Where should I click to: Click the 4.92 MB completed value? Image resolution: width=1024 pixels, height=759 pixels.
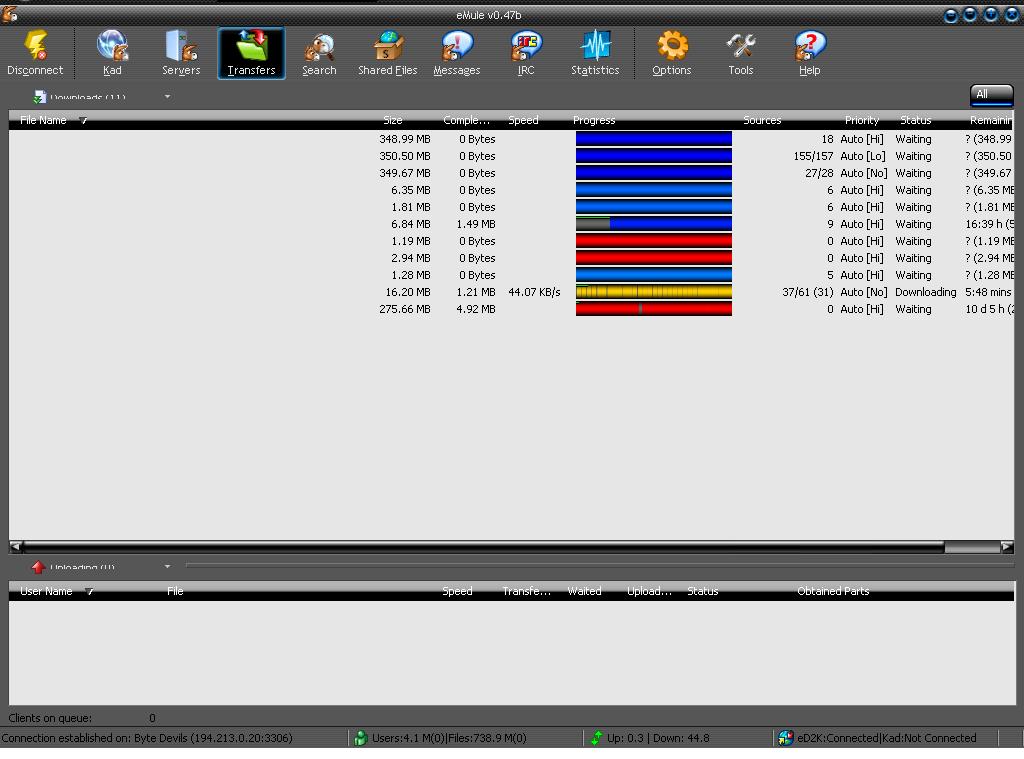coord(475,309)
